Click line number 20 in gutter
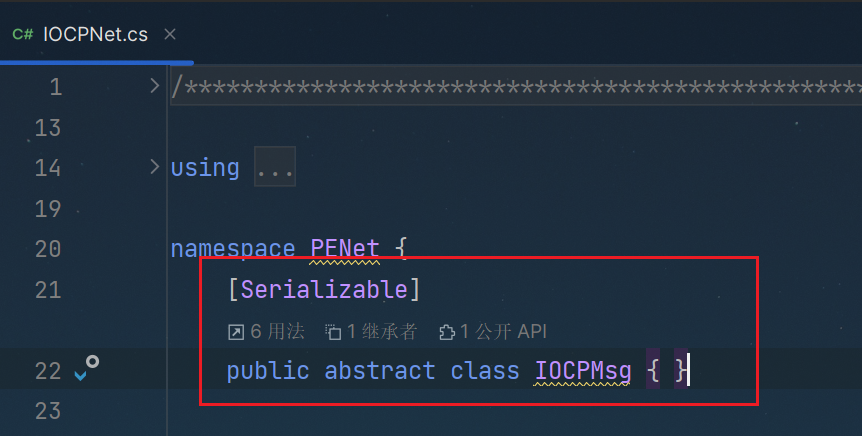The width and height of the screenshot is (862, 436). click(48, 249)
